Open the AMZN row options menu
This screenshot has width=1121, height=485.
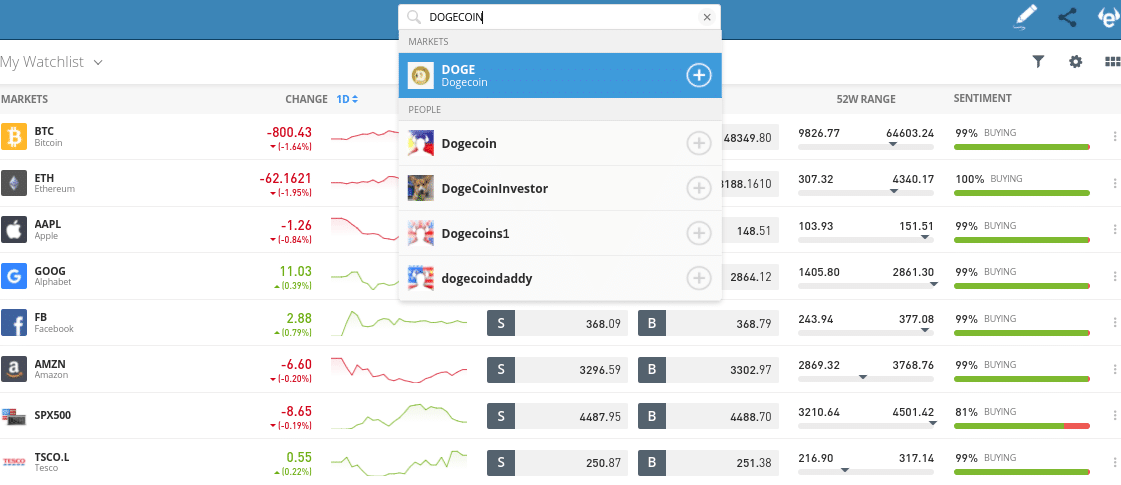pyautogui.click(x=1114, y=369)
